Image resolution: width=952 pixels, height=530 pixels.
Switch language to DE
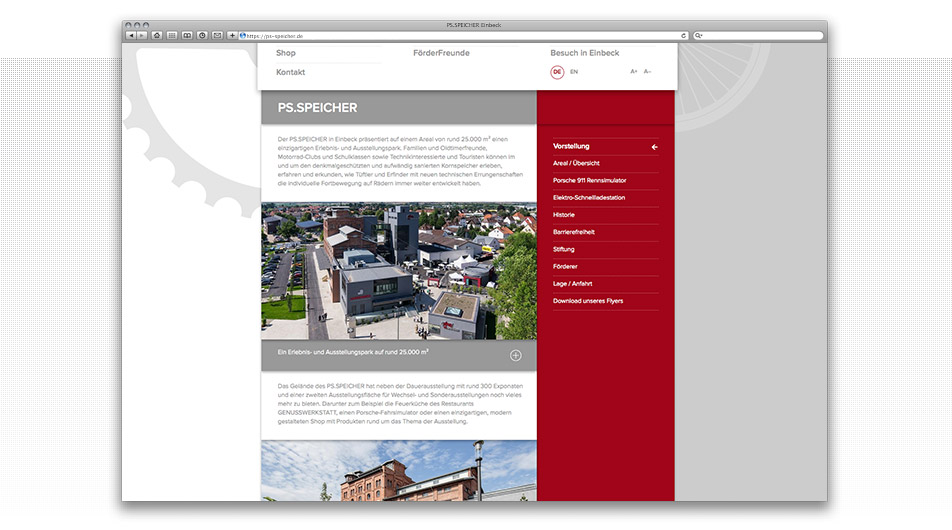pos(557,72)
